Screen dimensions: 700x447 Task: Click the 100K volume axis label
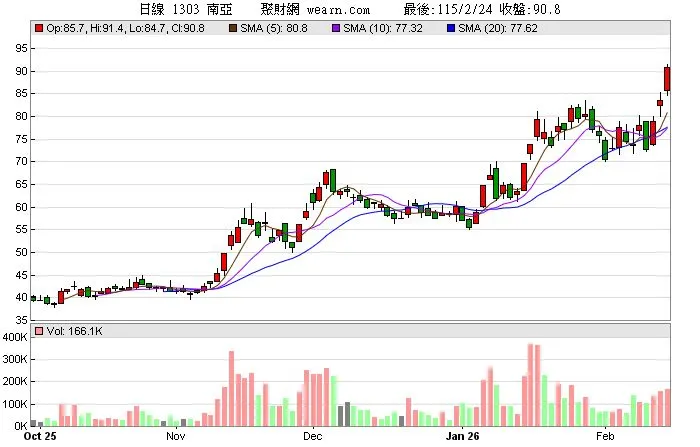pyautogui.click(x=15, y=404)
